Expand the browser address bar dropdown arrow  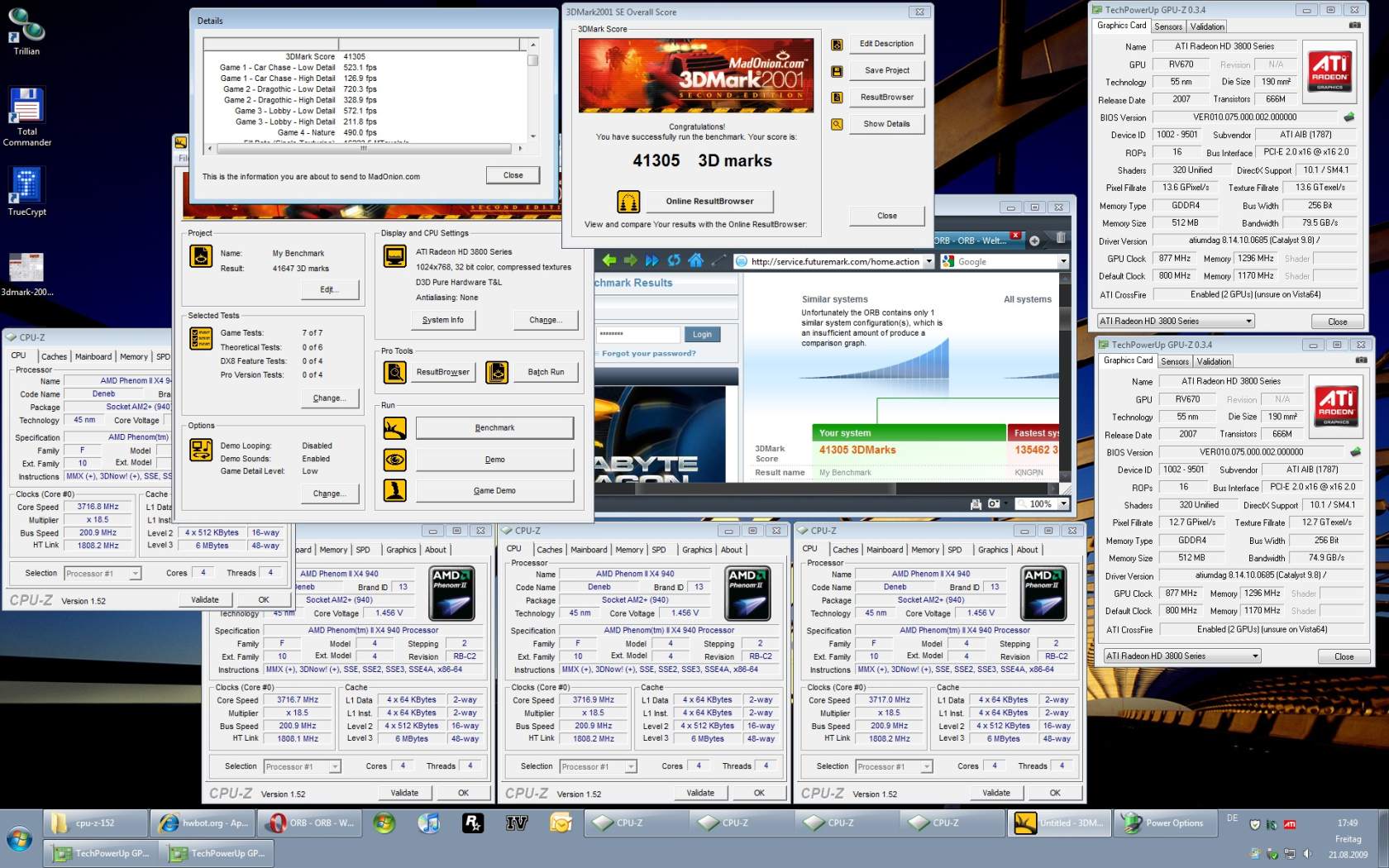[928, 261]
